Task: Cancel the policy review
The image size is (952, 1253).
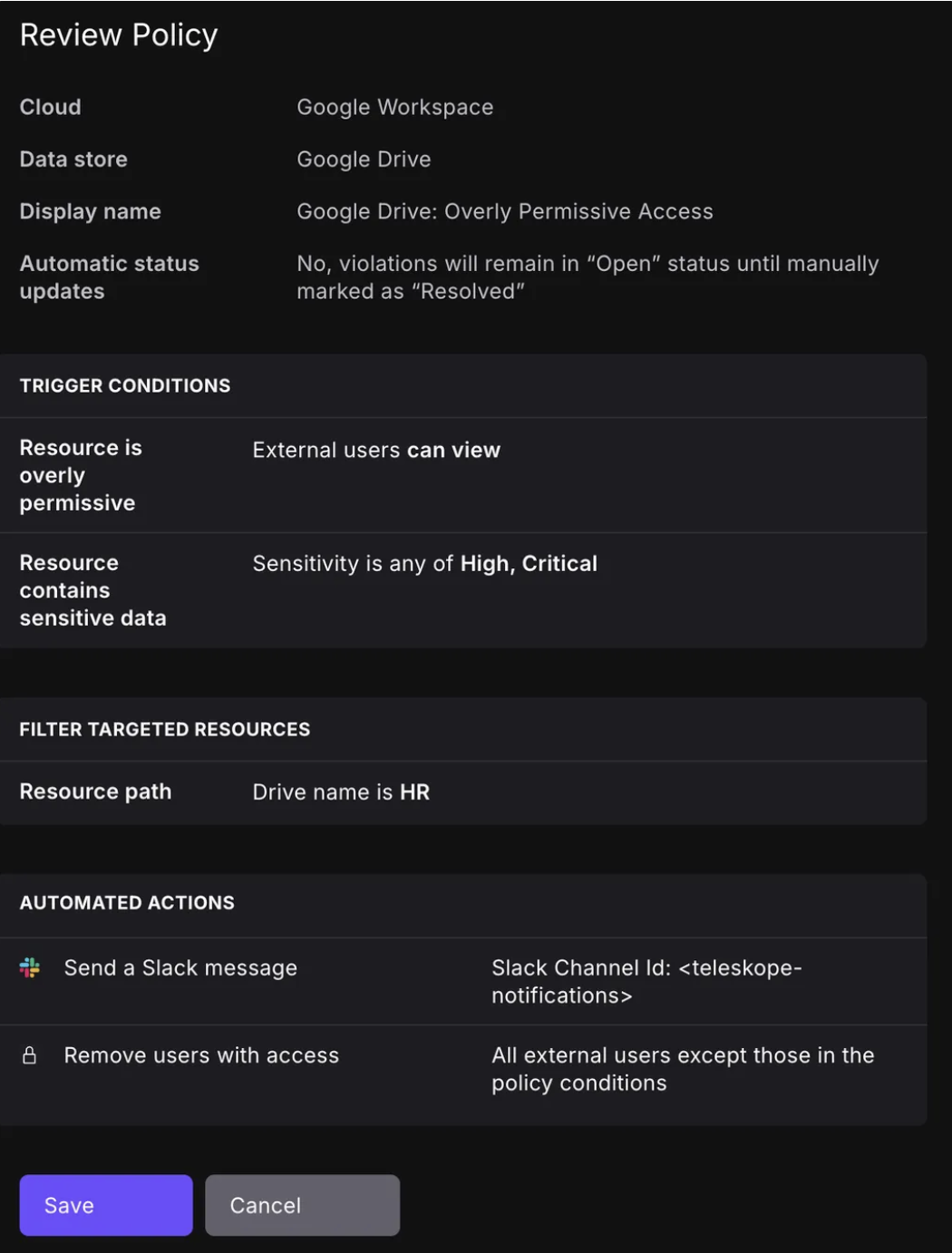Action: tap(302, 1205)
